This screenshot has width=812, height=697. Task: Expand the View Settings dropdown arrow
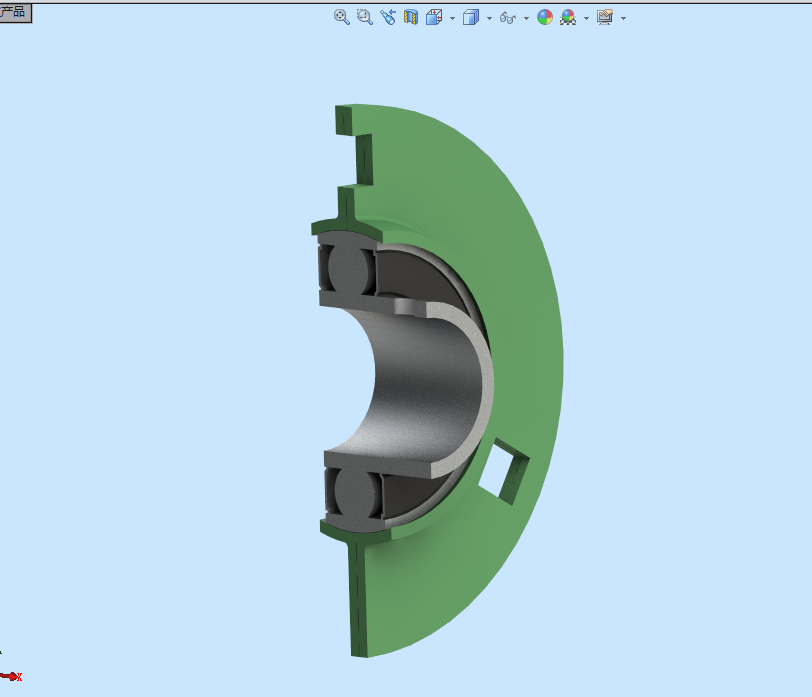[624, 18]
